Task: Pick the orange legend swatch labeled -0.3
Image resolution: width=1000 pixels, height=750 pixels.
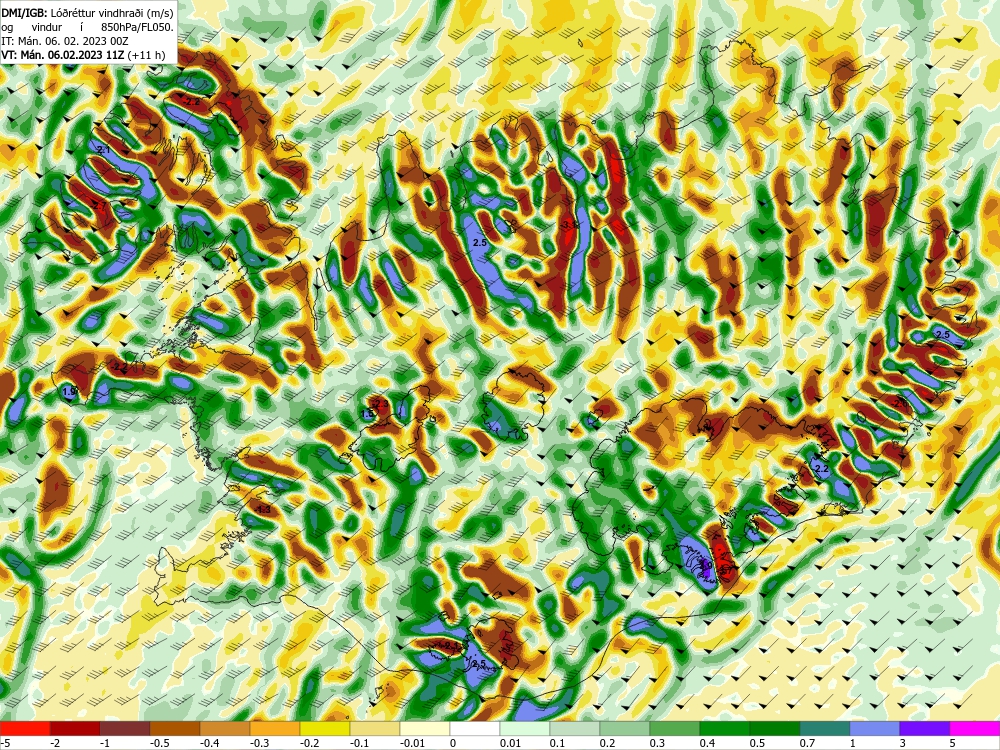Action: [x=275, y=728]
